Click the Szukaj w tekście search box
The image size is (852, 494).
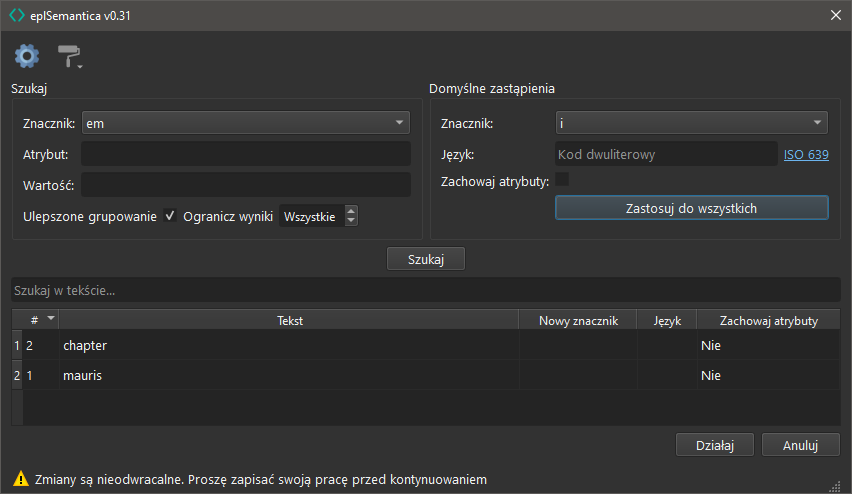coord(425,290)
